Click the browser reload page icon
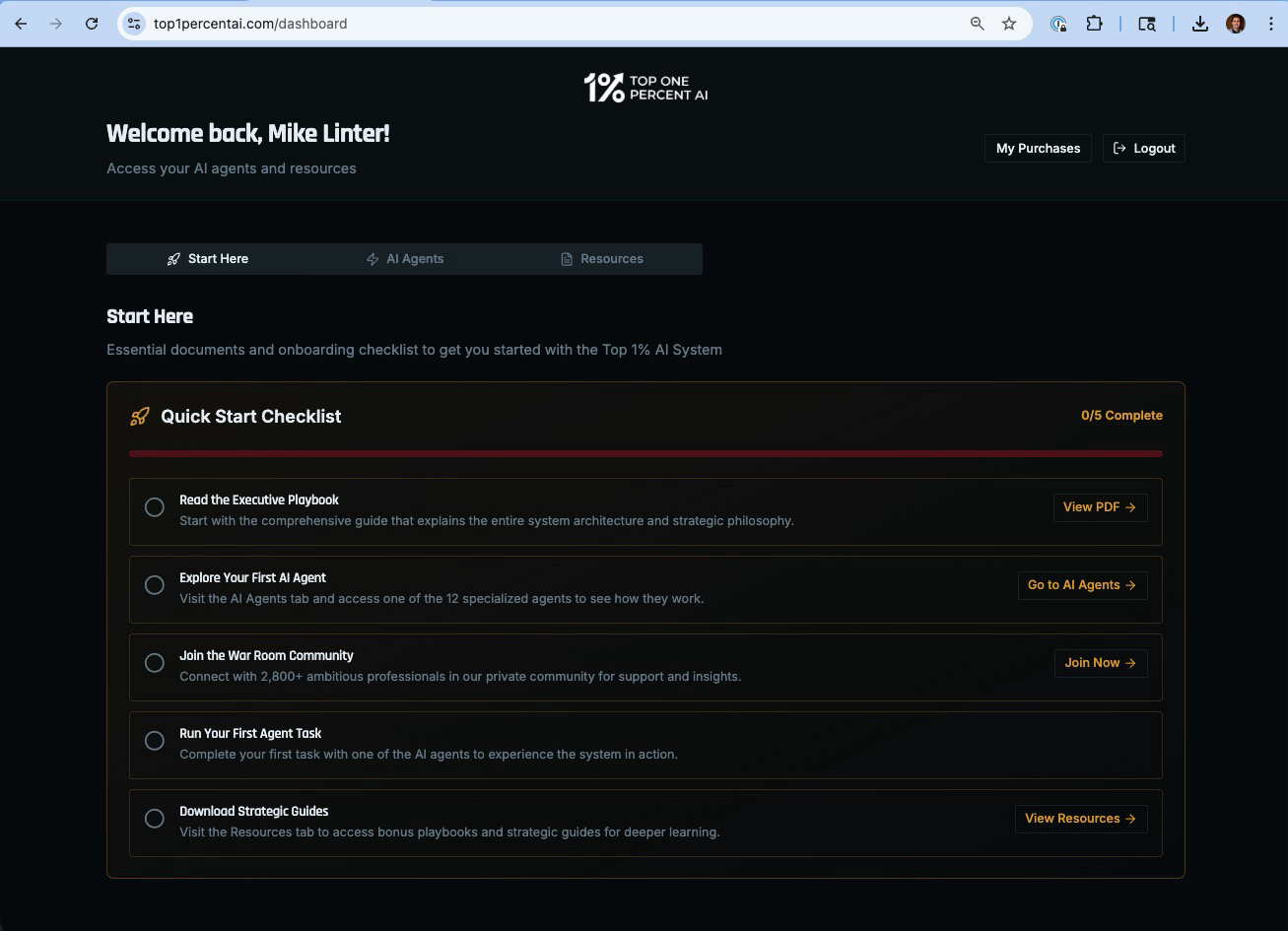Screen dimensions: 1288x931 tap(92, 24)
